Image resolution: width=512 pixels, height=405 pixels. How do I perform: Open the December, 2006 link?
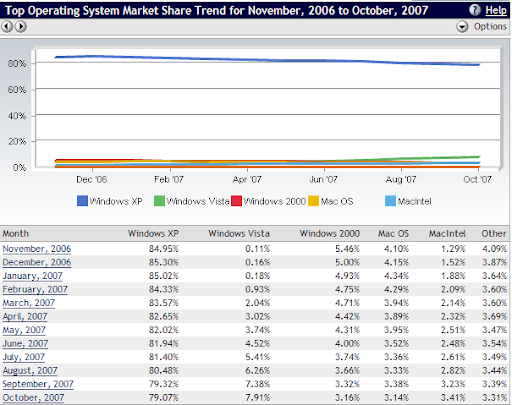[x=37, y=263]
